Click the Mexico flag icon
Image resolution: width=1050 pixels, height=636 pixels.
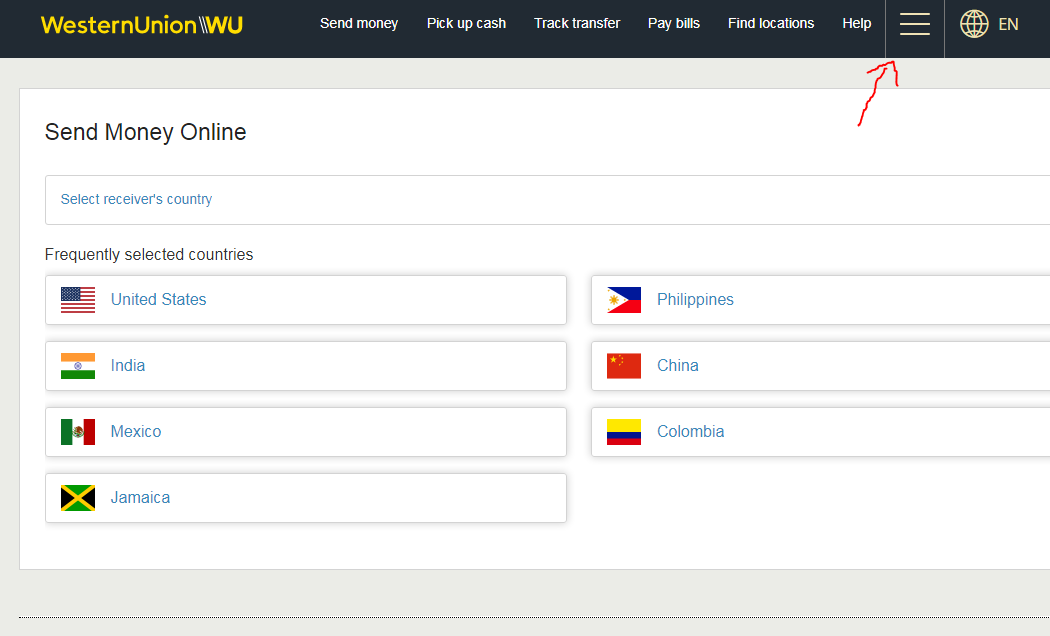coord(78,432)
